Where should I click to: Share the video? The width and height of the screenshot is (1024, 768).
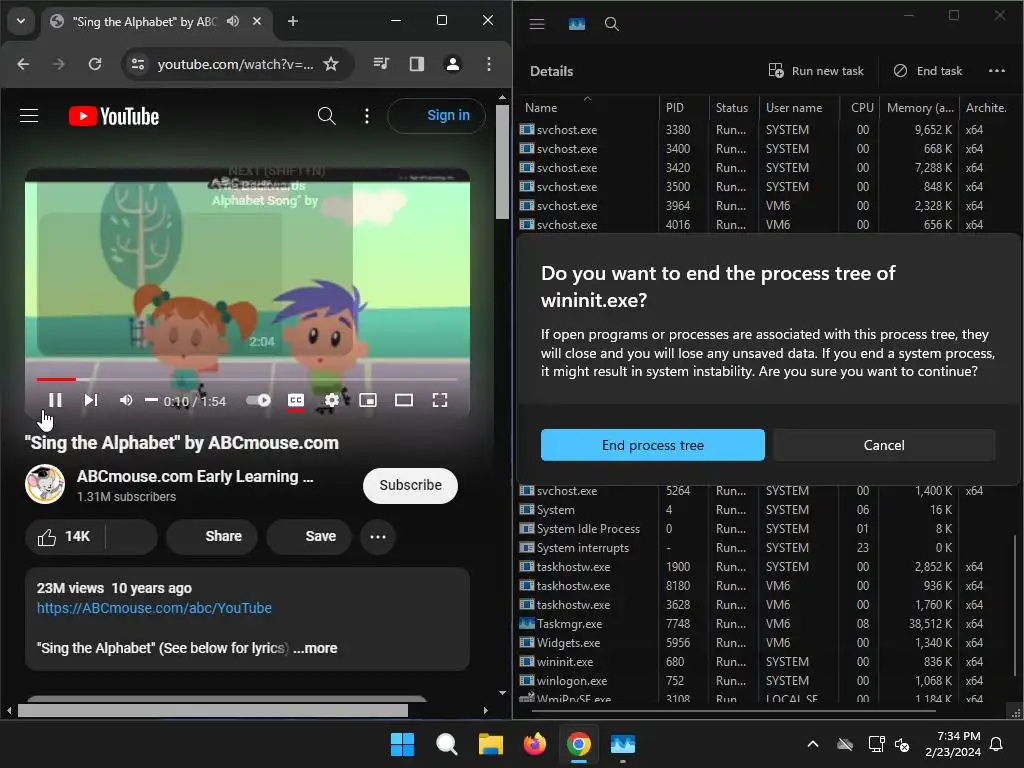212,537
